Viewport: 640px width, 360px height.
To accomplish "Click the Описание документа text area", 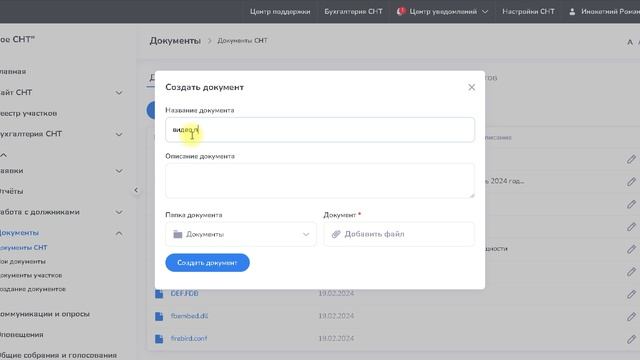I will pyautogui.click(x=320, y=181).
